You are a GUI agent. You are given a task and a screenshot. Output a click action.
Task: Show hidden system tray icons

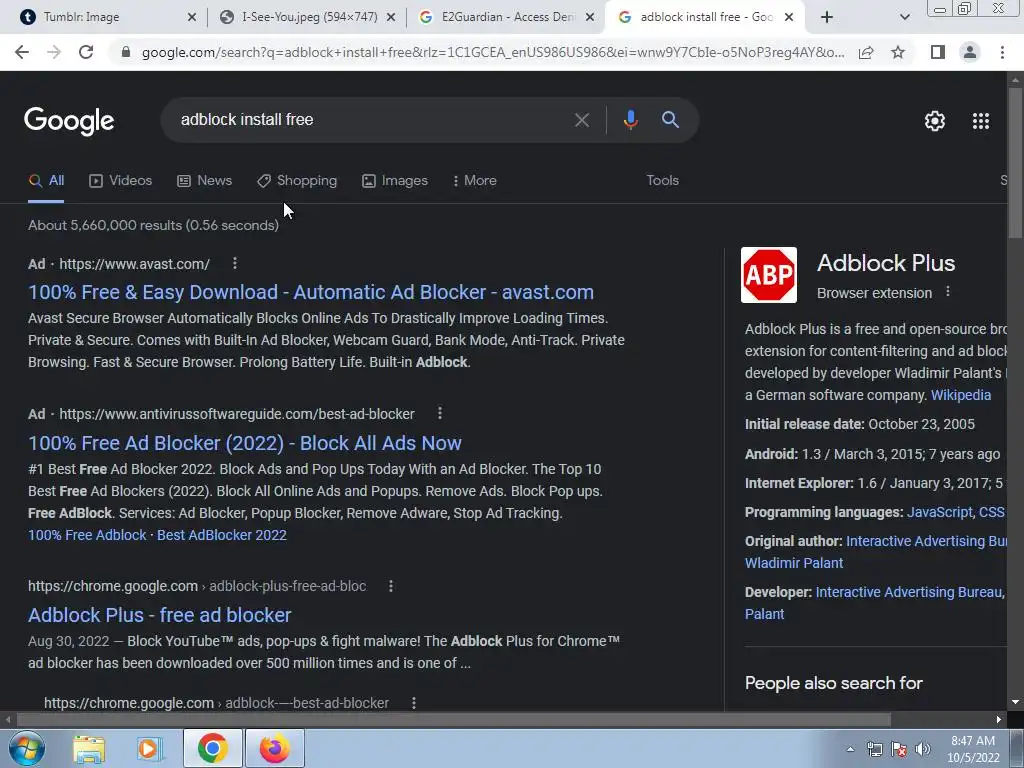pyautogui.click(x=850, y=749)
